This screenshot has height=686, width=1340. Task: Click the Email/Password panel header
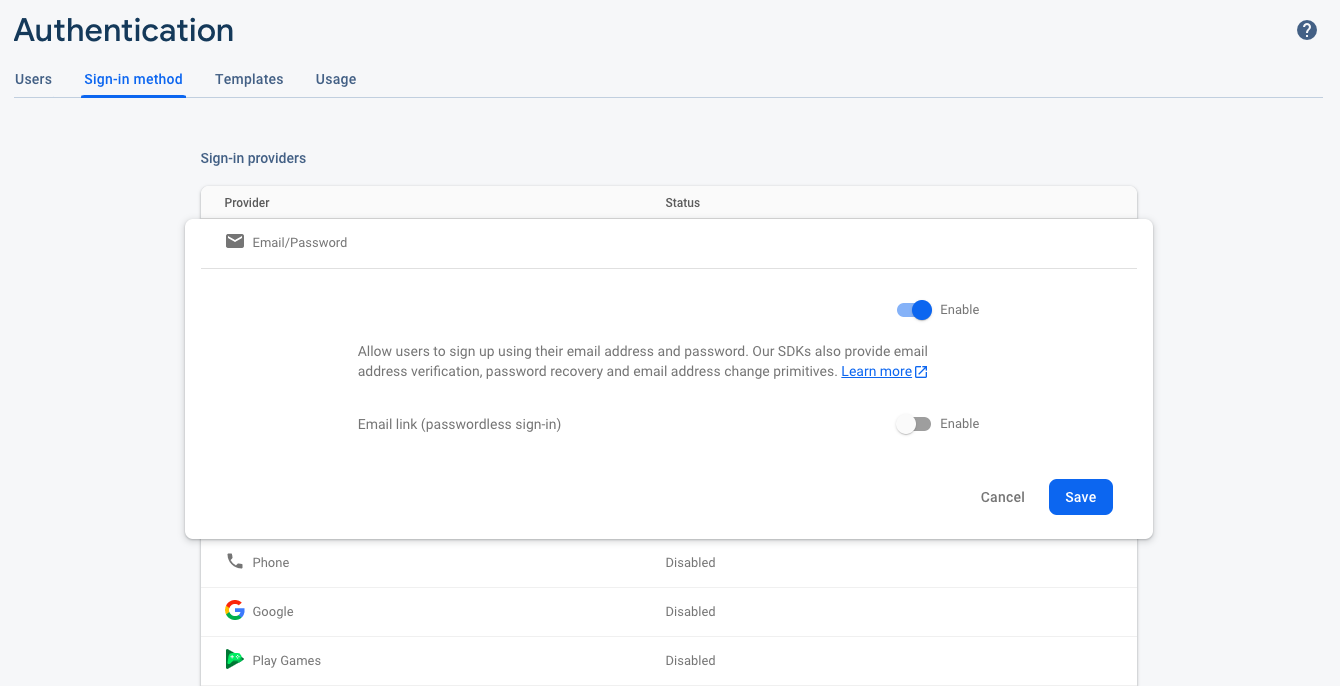pos(300,243)
